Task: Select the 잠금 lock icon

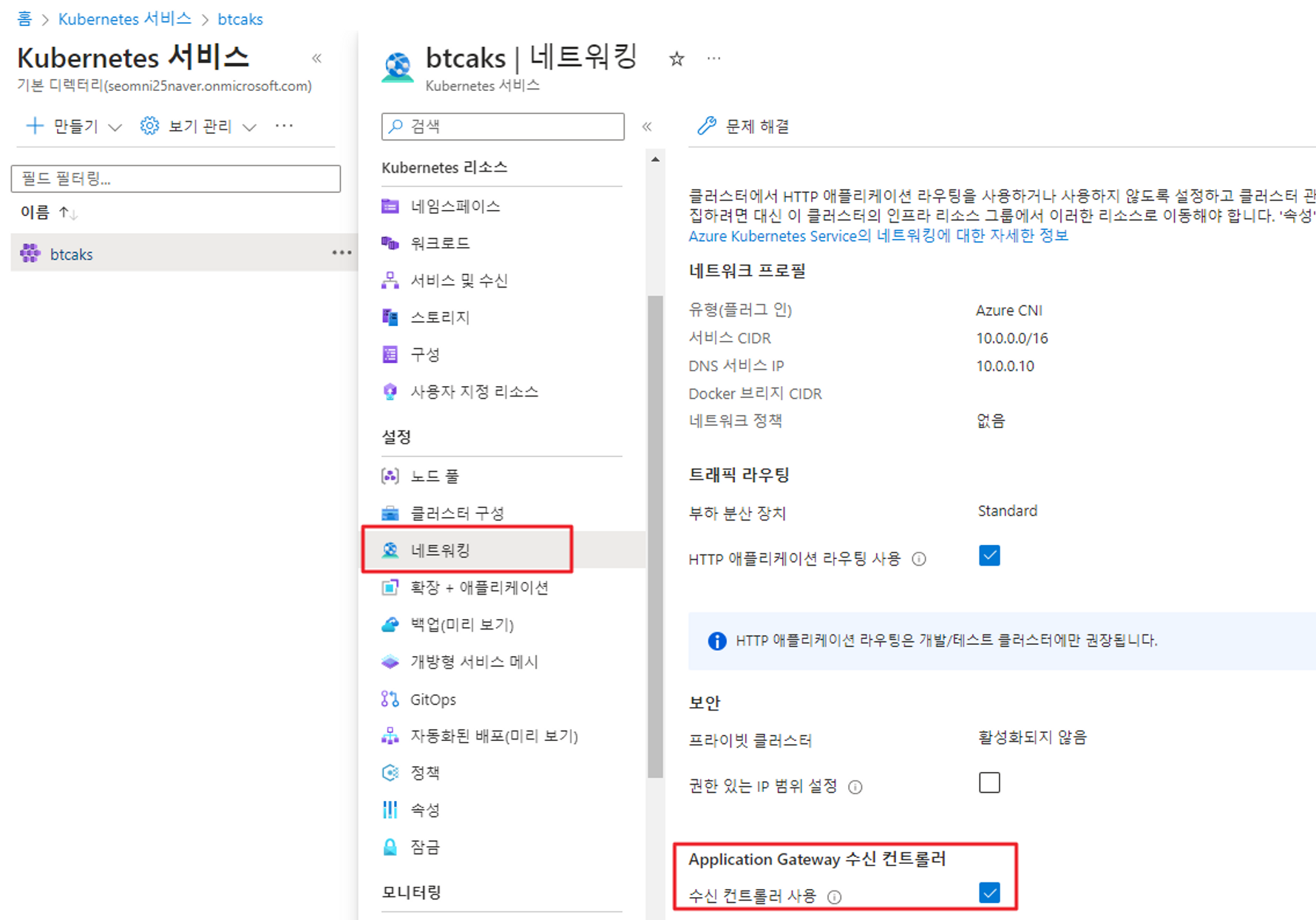Action: [x=390, y=847]
